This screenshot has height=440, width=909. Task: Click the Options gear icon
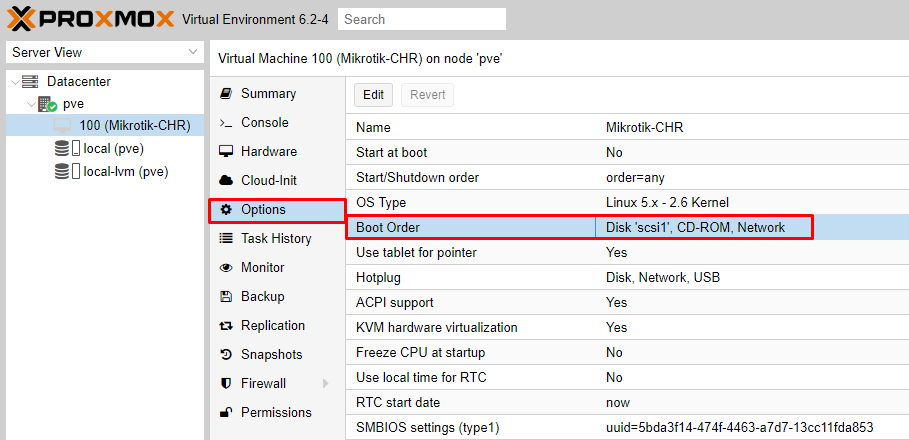click(226, 210)
